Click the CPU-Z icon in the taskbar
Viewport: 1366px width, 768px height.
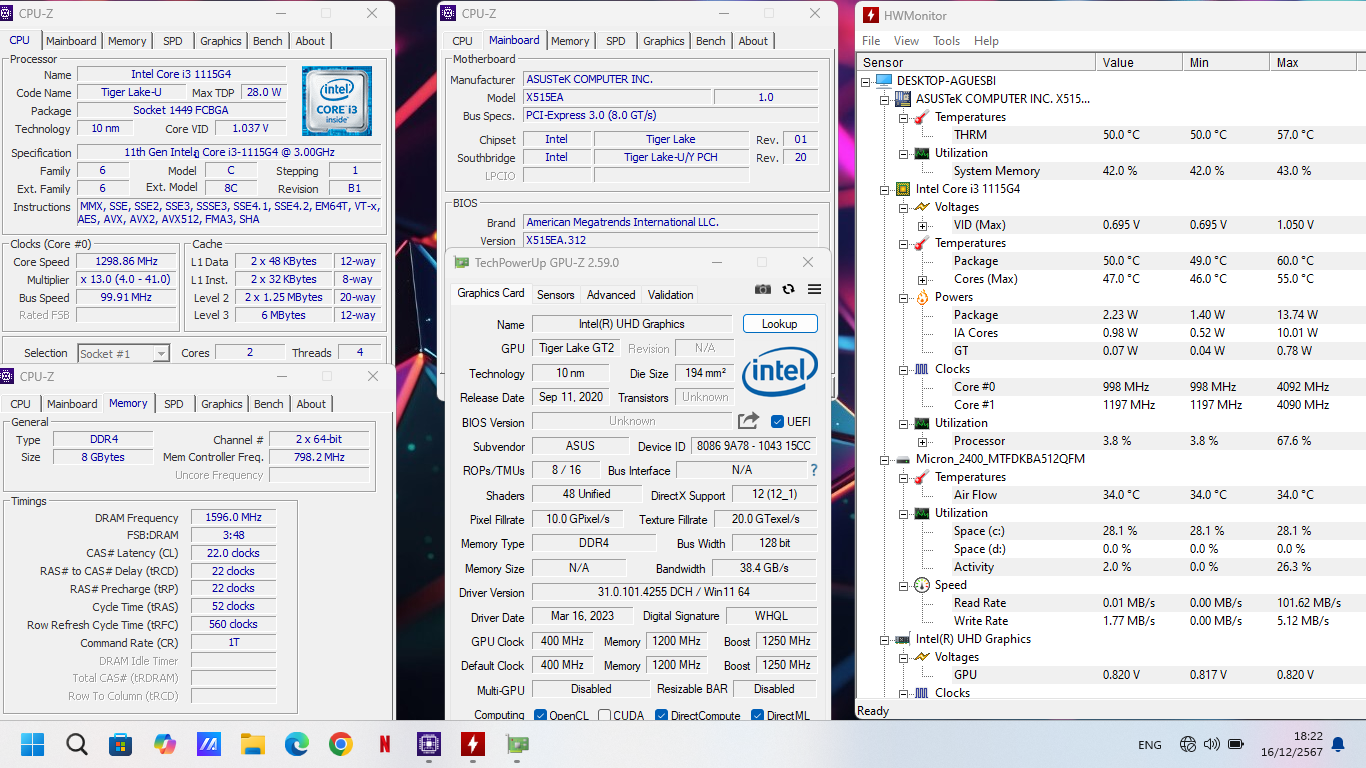pyautogui.click(x=429, y=744)
